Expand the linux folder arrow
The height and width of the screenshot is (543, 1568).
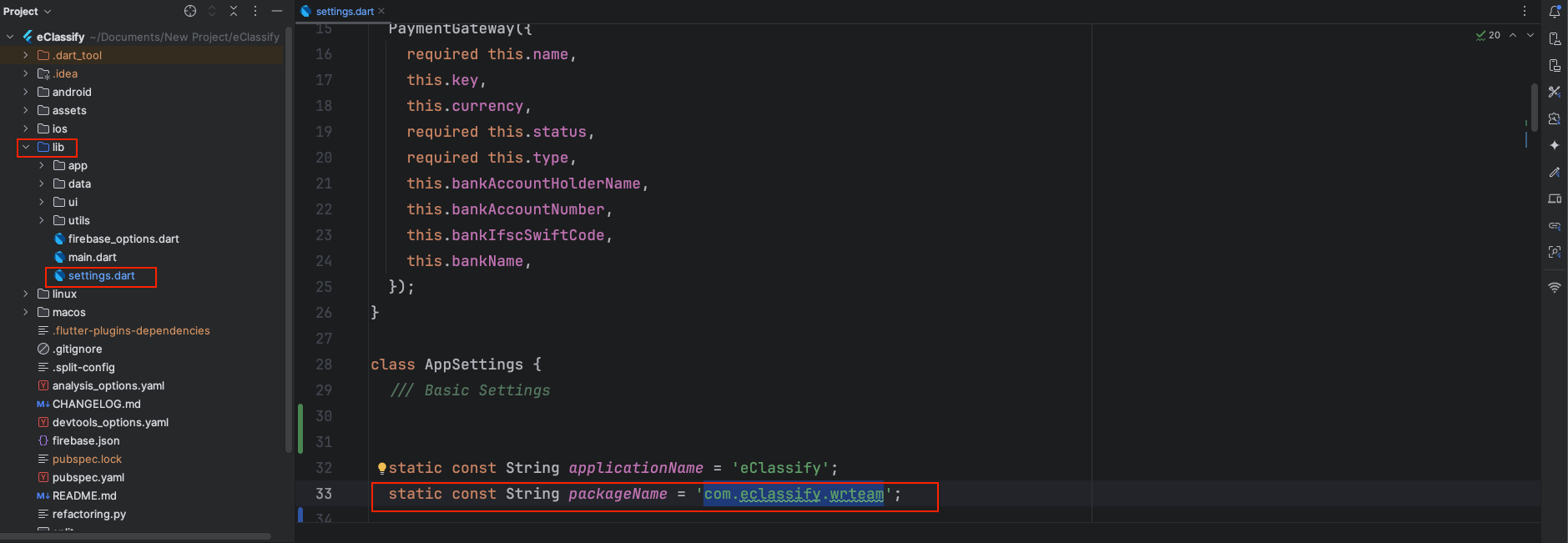26,294
